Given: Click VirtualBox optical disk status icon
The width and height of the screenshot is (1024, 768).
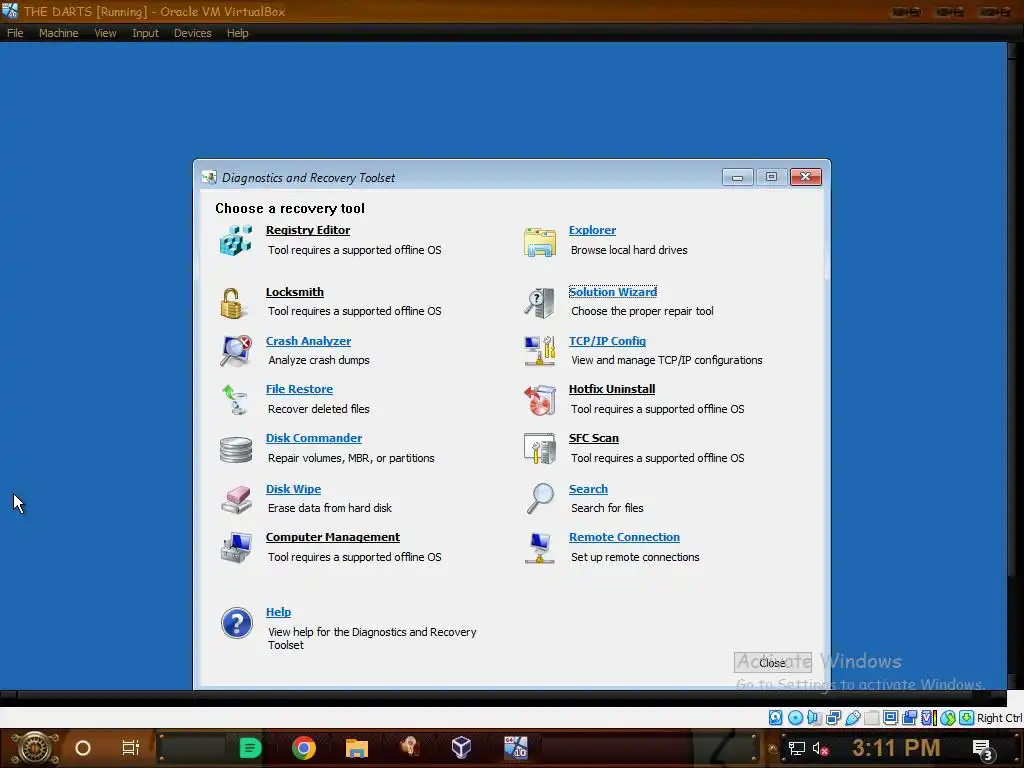Looking at the screenshot, I should [795, 718].
